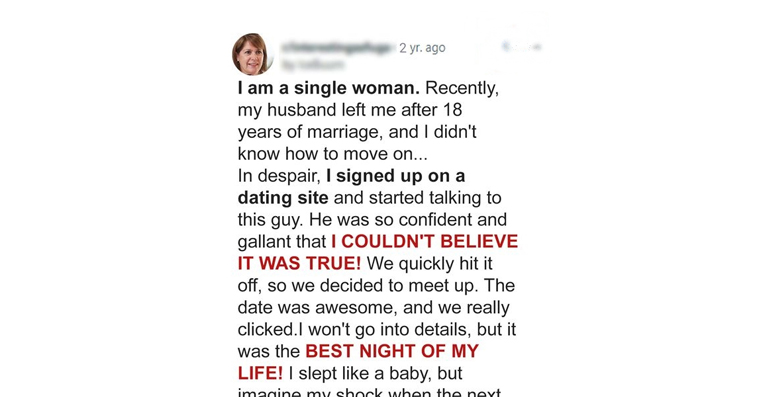Click the line "off, so we decided to meet up. The"
The height and width of the screenshot is (397, 758).
[x=376, y=286]
